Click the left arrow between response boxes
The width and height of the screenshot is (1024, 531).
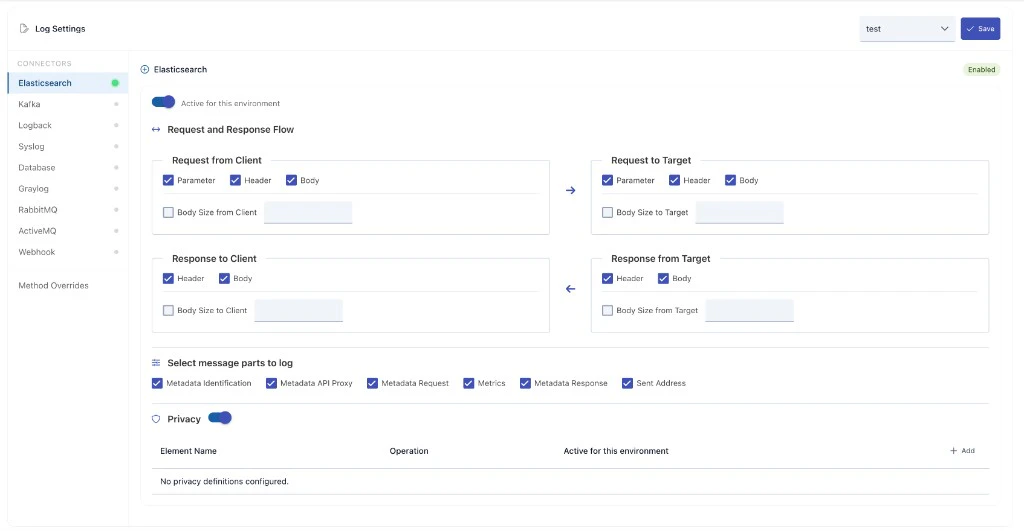[x=571, y=289]
